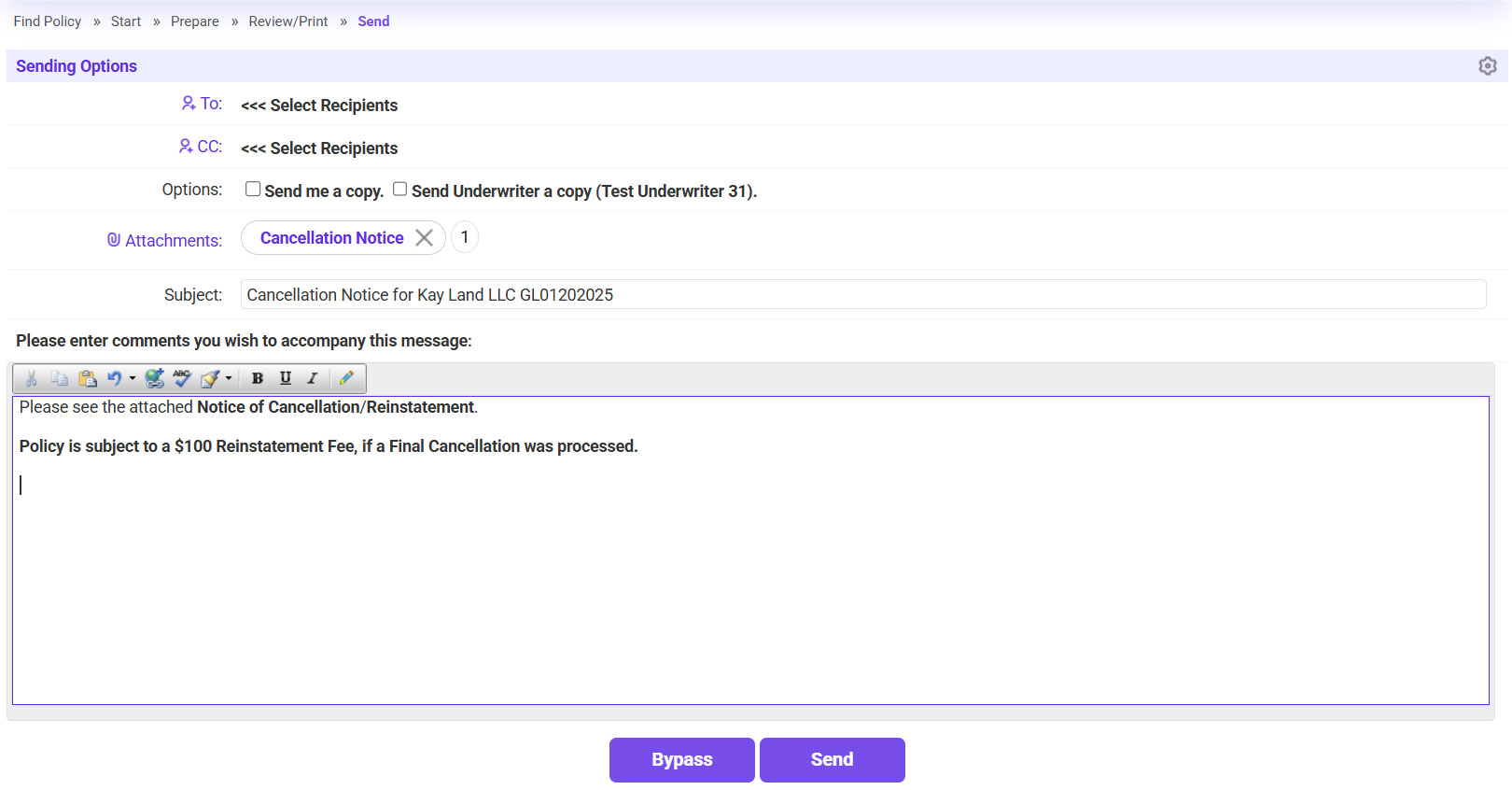Enable the Send me a copy checkbox
Screen dimensions: 1512x790
pyautogui.click(x=253, y=190)
